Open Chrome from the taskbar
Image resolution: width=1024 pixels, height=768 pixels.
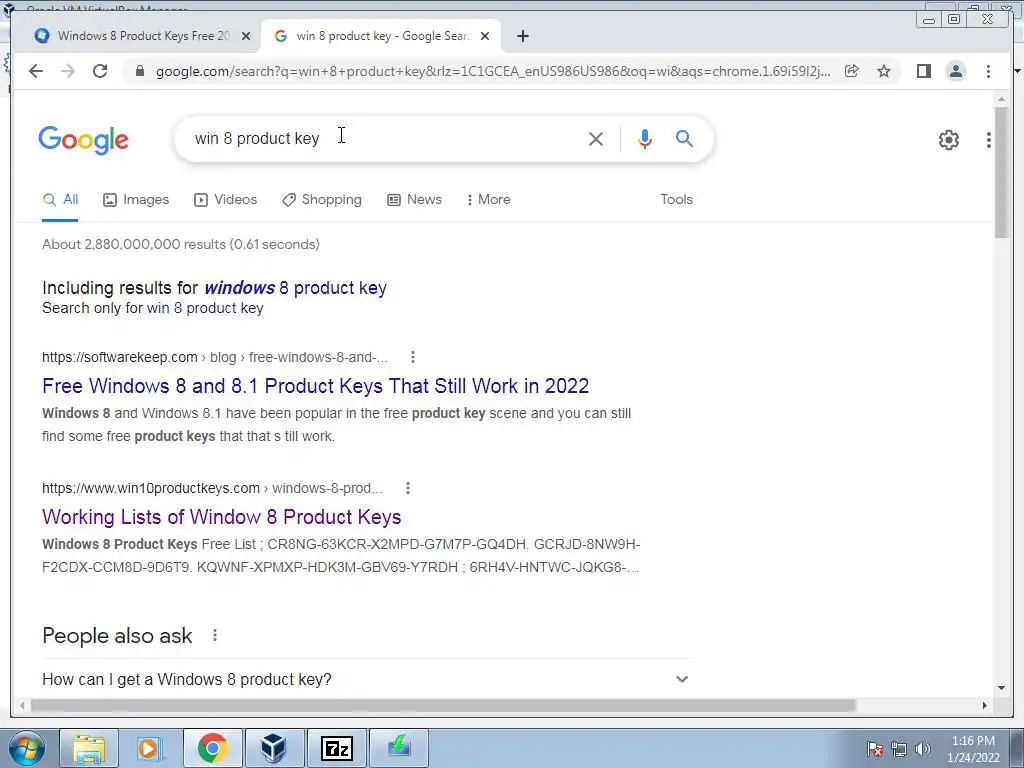[213, 748]
